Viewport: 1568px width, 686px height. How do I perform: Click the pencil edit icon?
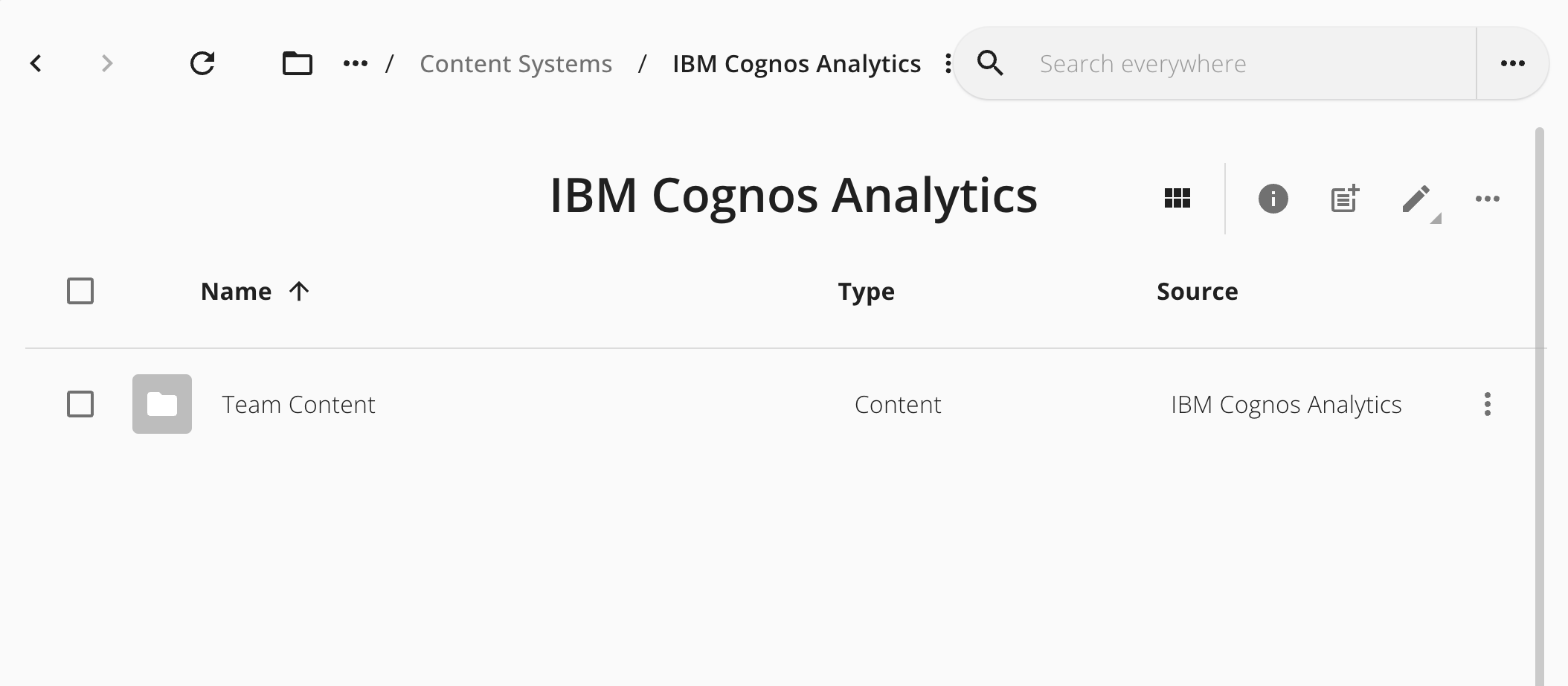tap(1416, 199)
